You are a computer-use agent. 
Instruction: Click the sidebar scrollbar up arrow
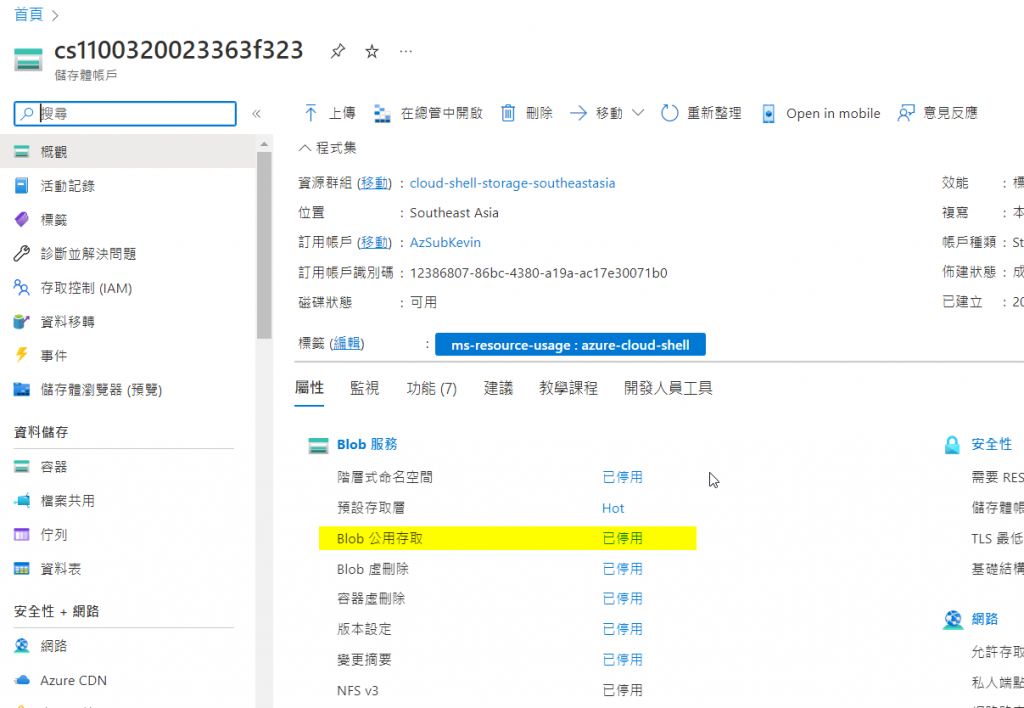coord(264,144)
